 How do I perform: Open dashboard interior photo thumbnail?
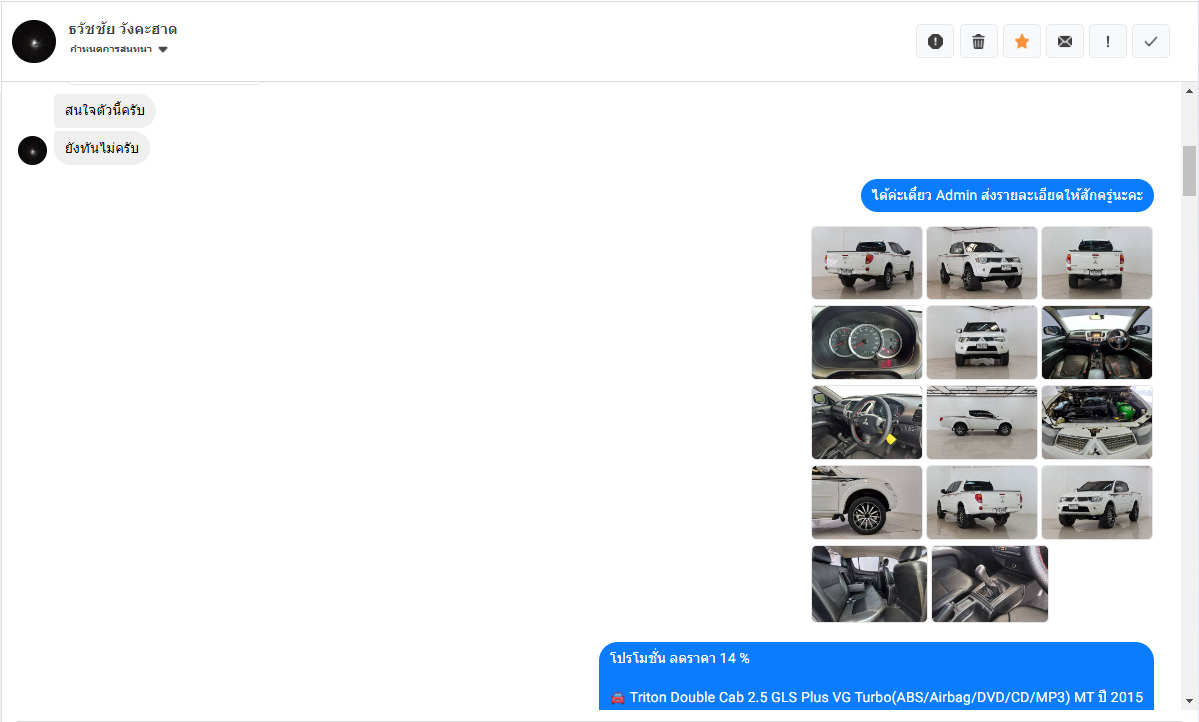pos(1097,343)
